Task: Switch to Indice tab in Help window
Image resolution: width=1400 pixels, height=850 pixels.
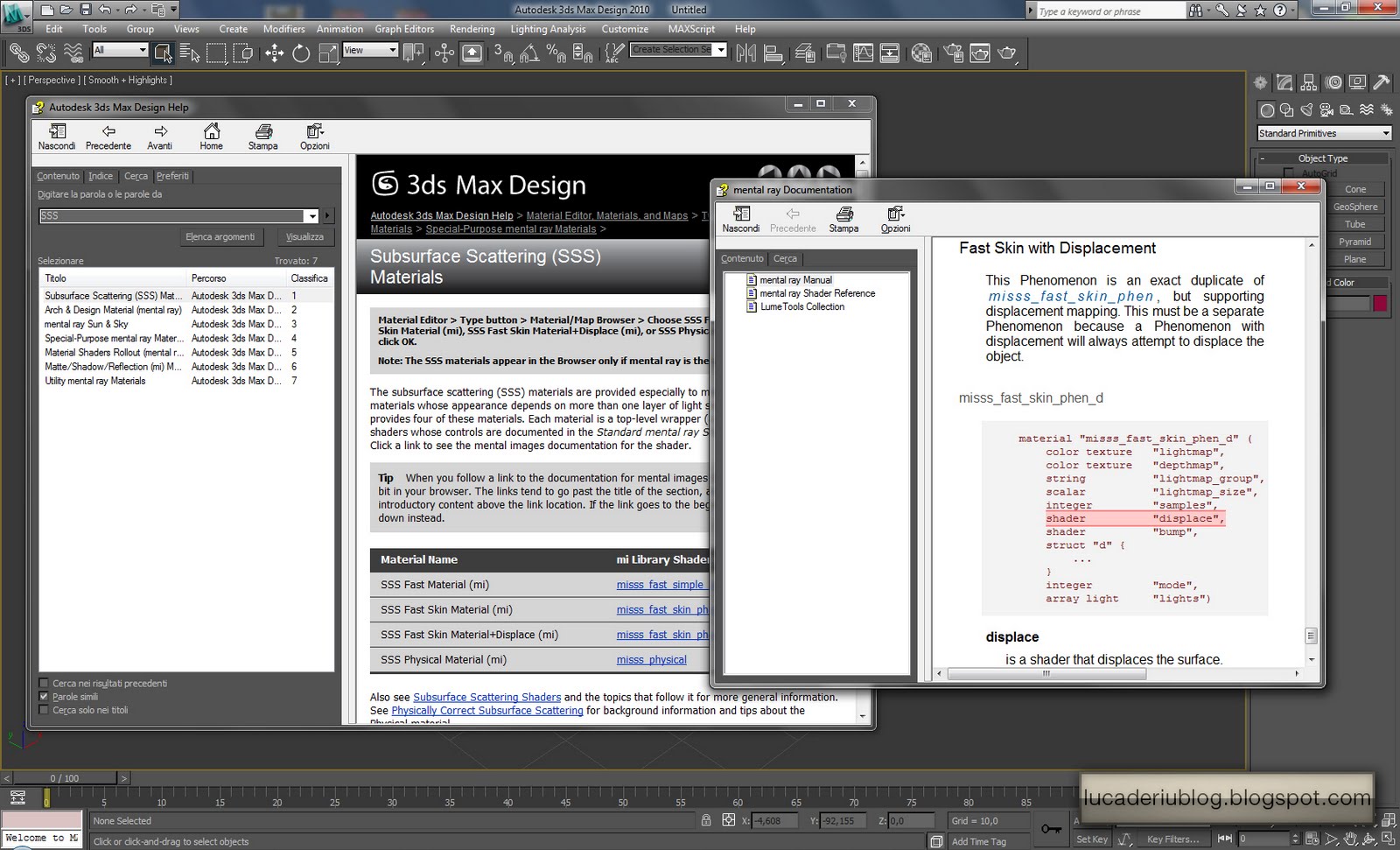Action: [x=101, y=176]
